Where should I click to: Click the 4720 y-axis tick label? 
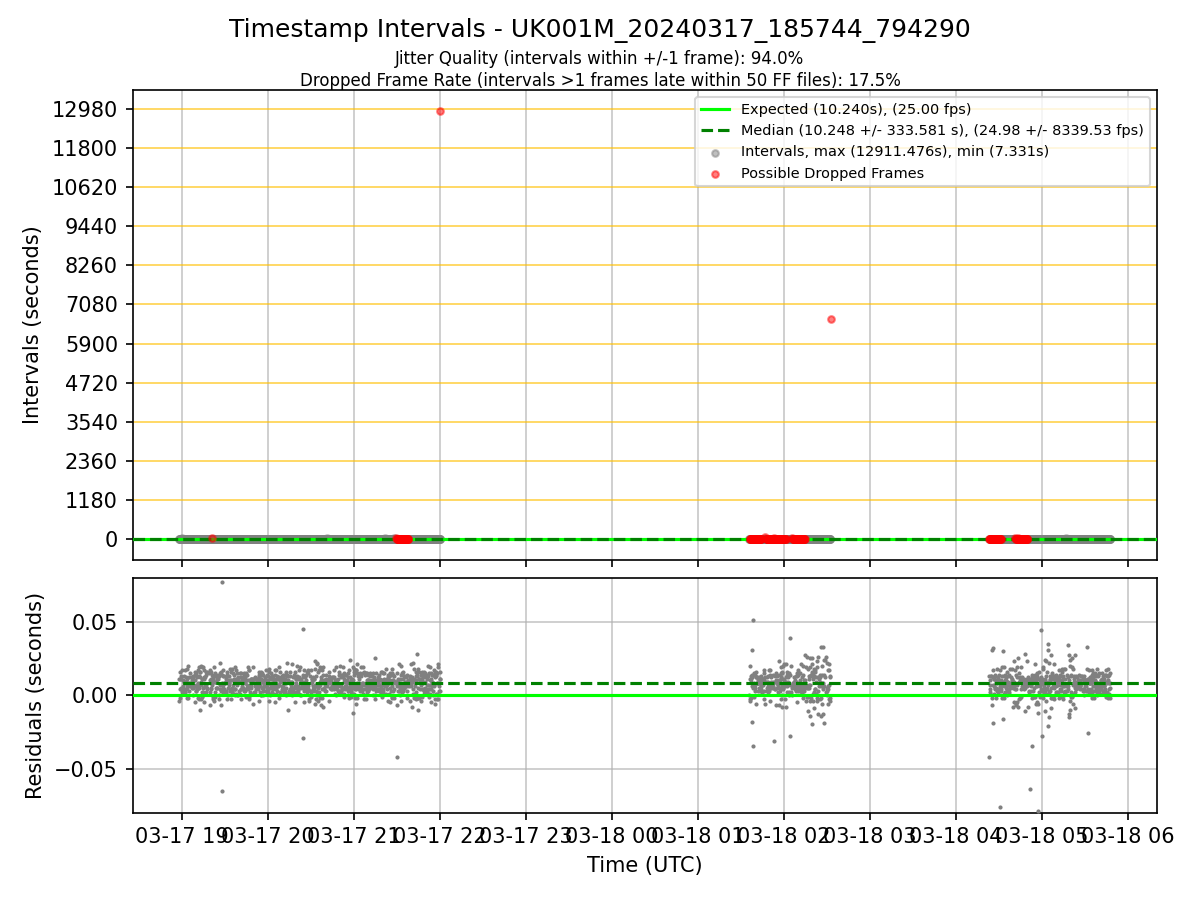pyautogui.click(x=91, y=383)
